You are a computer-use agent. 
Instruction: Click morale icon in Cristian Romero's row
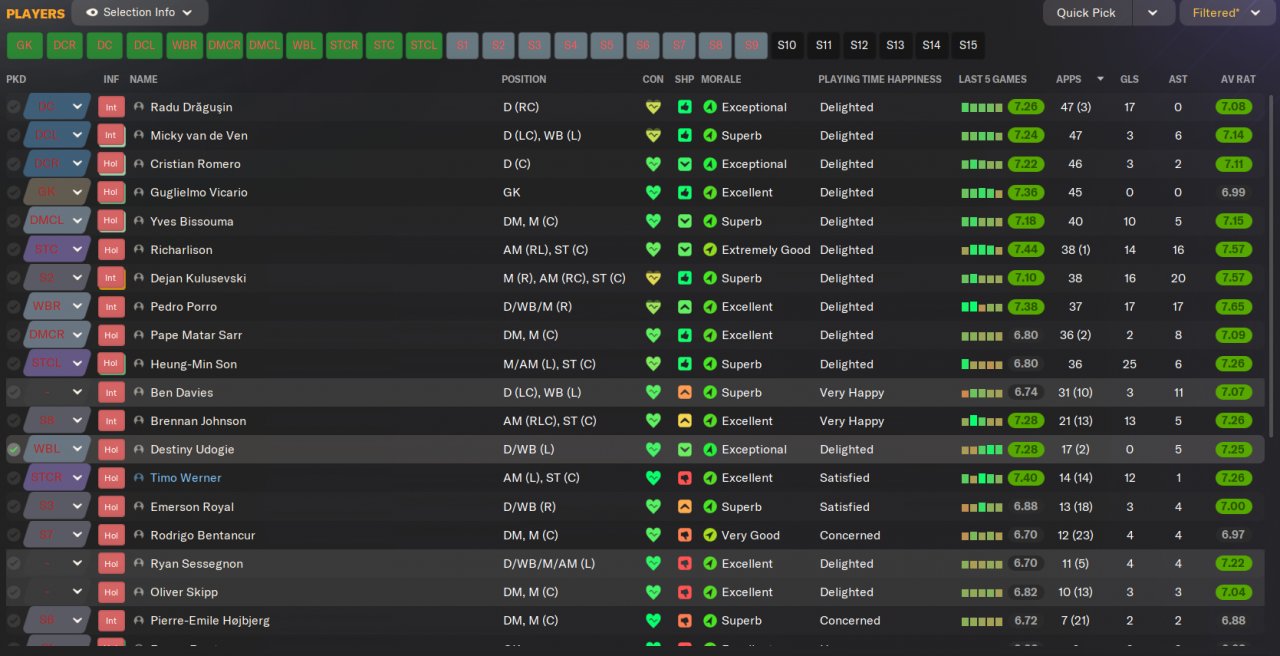click(x=710, y=164)
